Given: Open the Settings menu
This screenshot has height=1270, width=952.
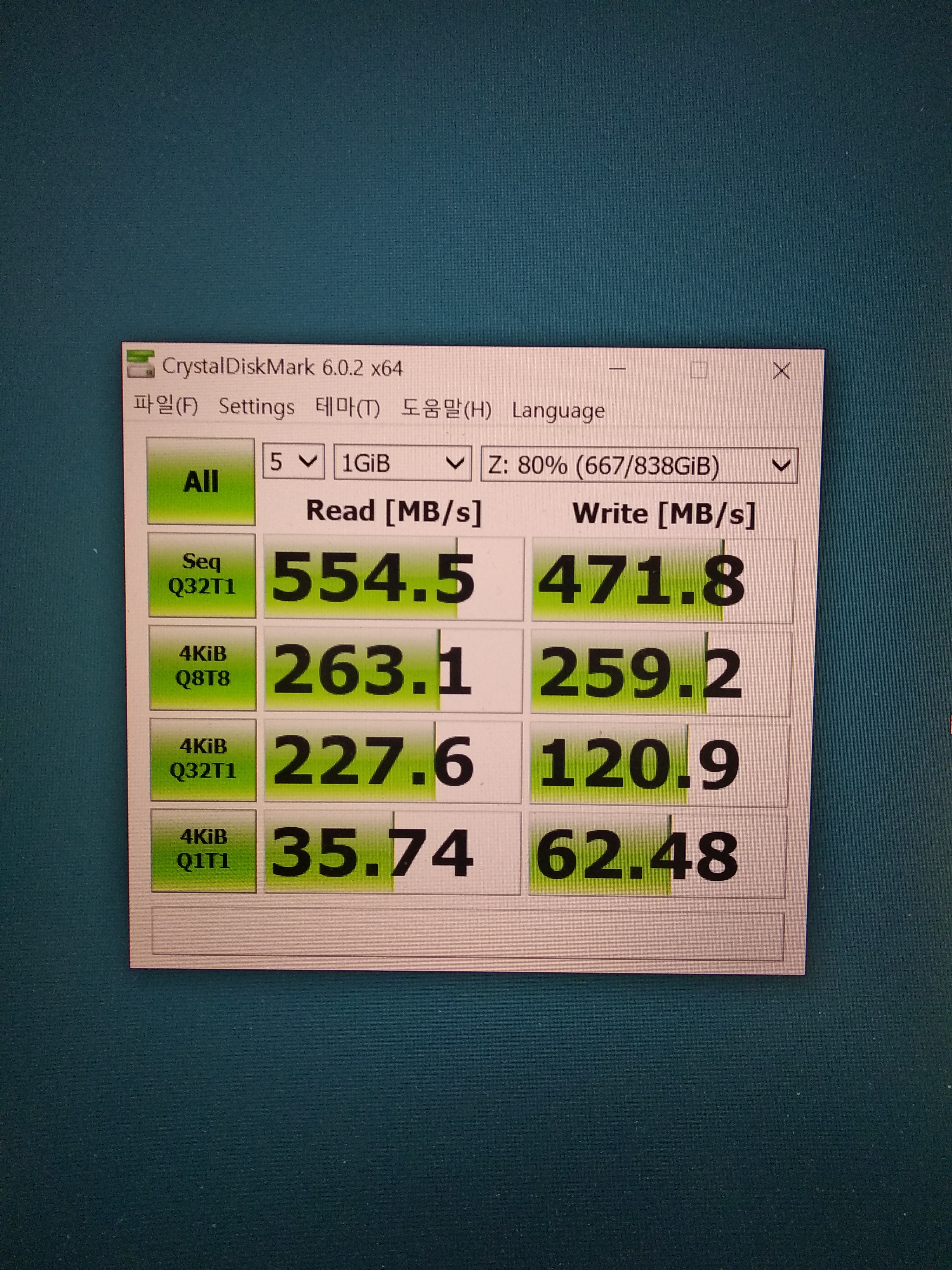Looking at the screenshot, I should pos(256,406).
